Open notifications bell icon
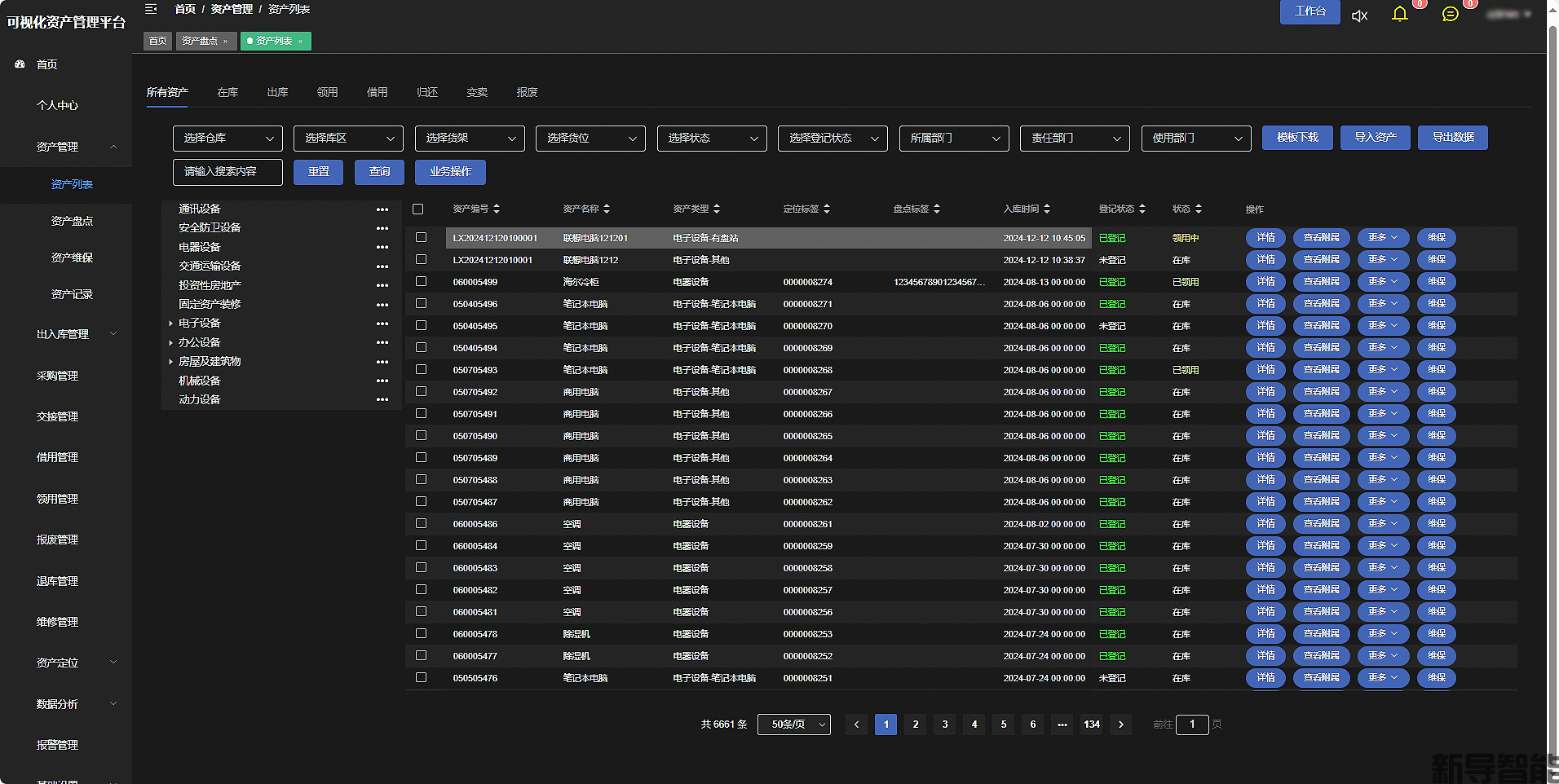The width and height of the screenshot is (1559, 784). pyautogui.click(x=1399, y=14)
